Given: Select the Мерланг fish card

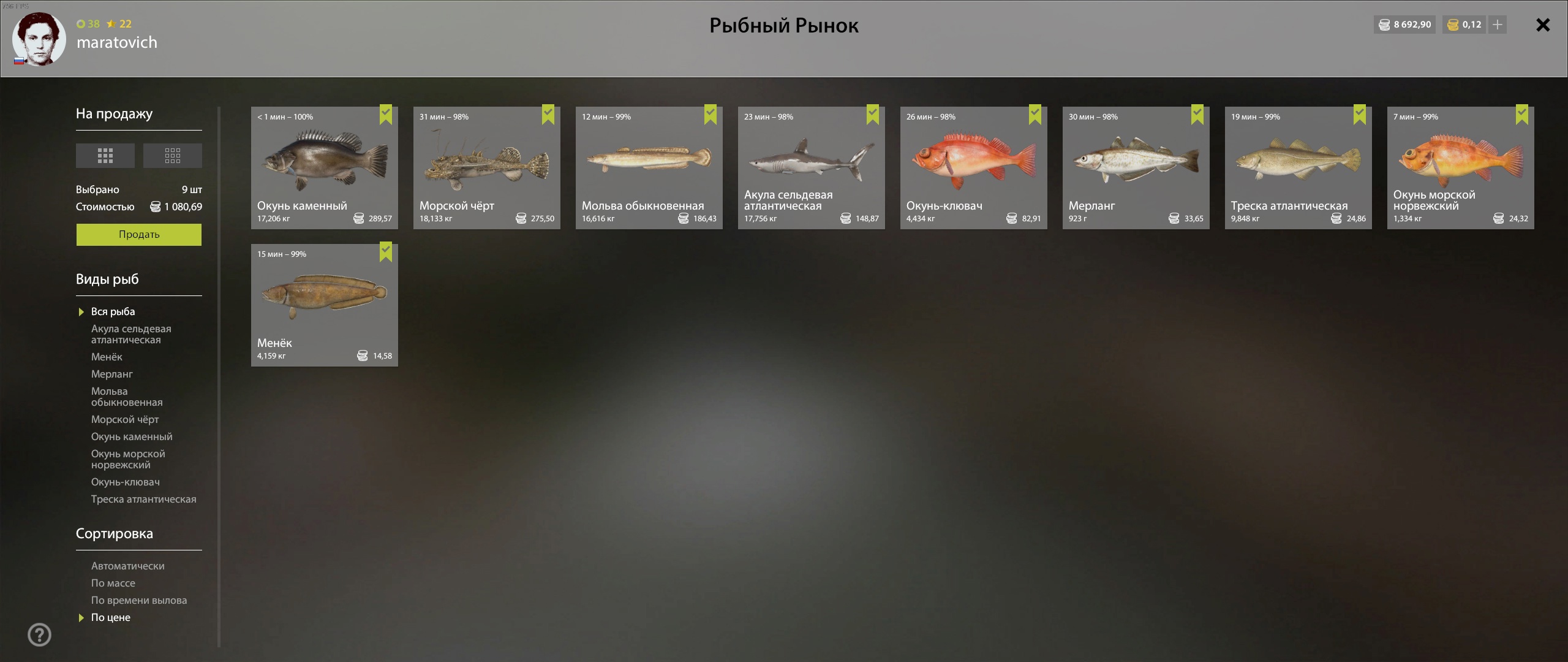Looking at the screenshot, I should pyautogui.click(x=1136, y=168).
